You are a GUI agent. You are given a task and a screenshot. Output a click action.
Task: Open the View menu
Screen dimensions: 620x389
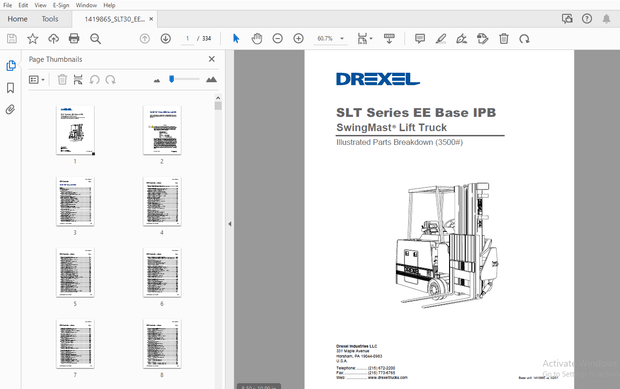click(x=40, y=5)
